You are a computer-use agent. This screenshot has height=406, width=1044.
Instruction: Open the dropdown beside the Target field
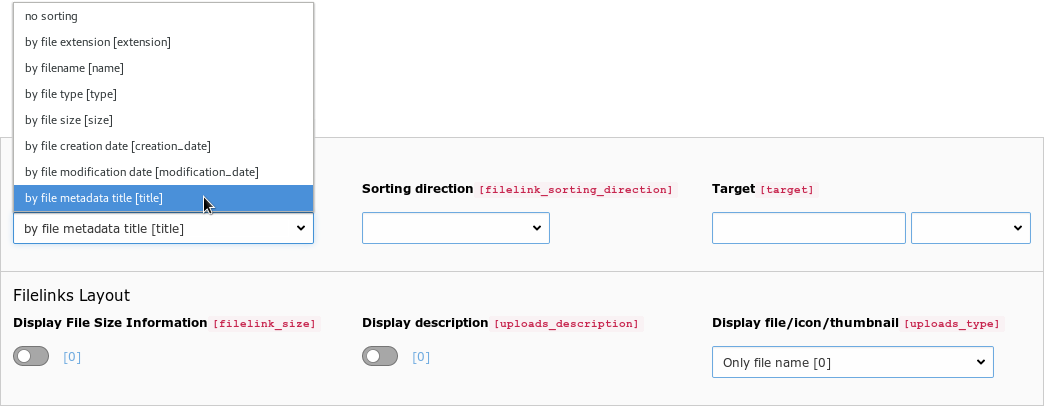(x=970, y=228)
